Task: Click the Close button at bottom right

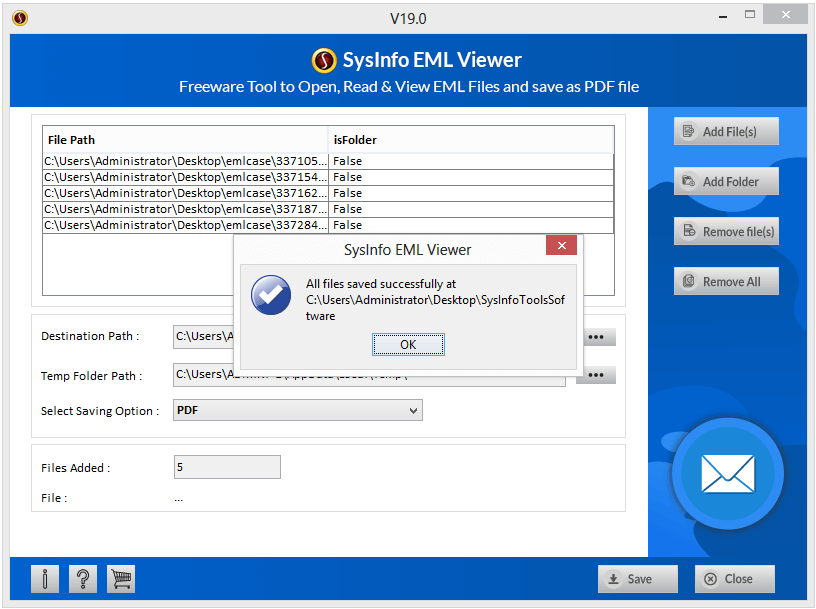Action: coord(734,579)
